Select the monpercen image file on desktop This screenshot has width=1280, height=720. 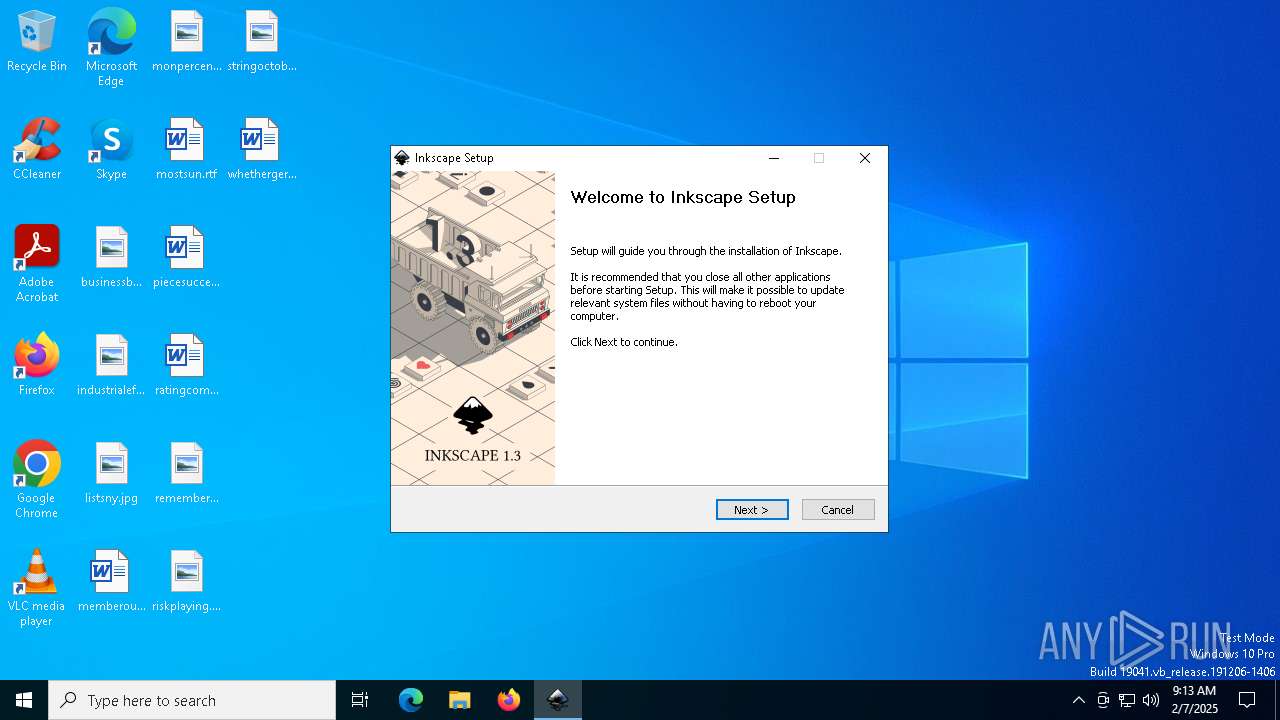coord(187,42)
